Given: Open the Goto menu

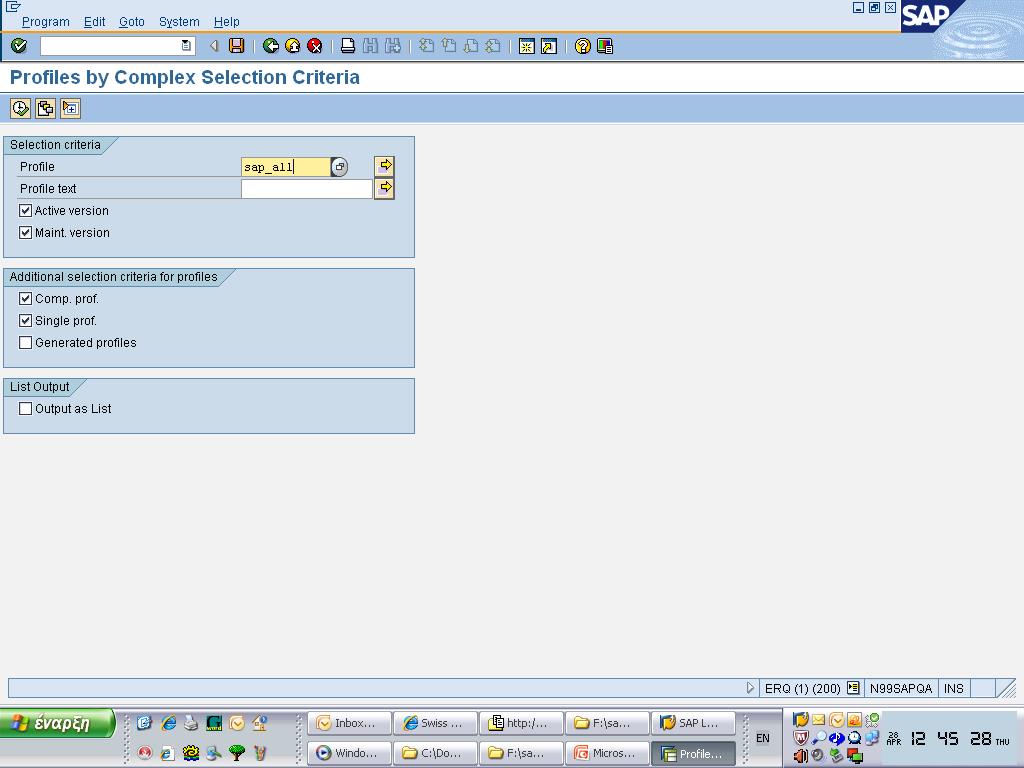Looking at the screenshot, I should 132,22.
